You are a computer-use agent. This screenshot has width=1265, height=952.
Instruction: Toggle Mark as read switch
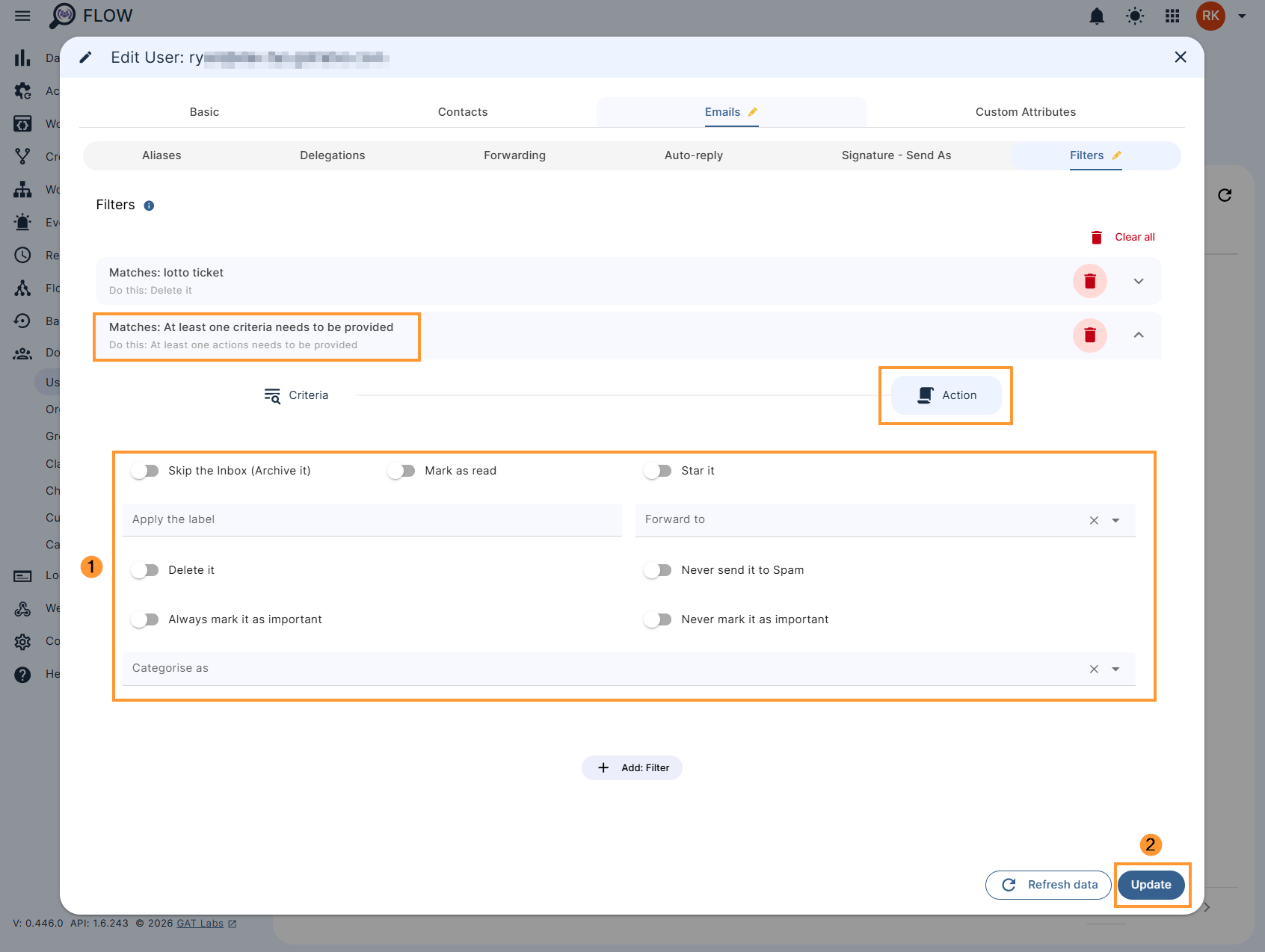401,471
